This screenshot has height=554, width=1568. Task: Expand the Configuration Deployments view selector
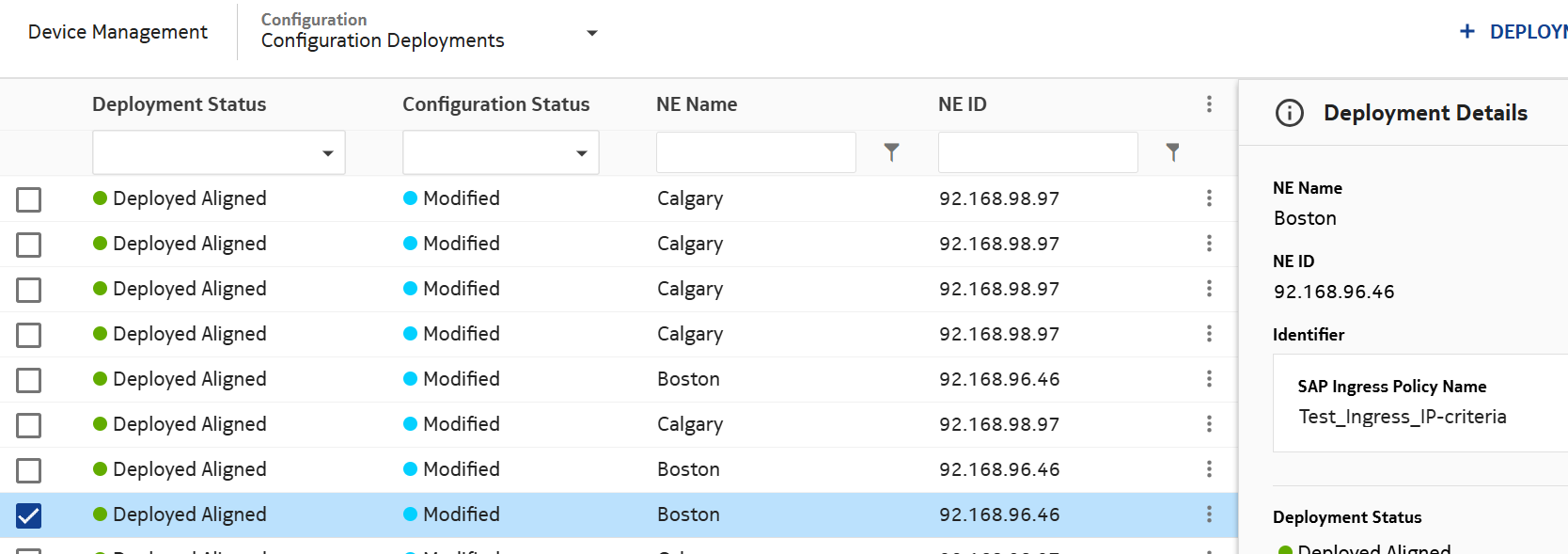tap(591, 33)
